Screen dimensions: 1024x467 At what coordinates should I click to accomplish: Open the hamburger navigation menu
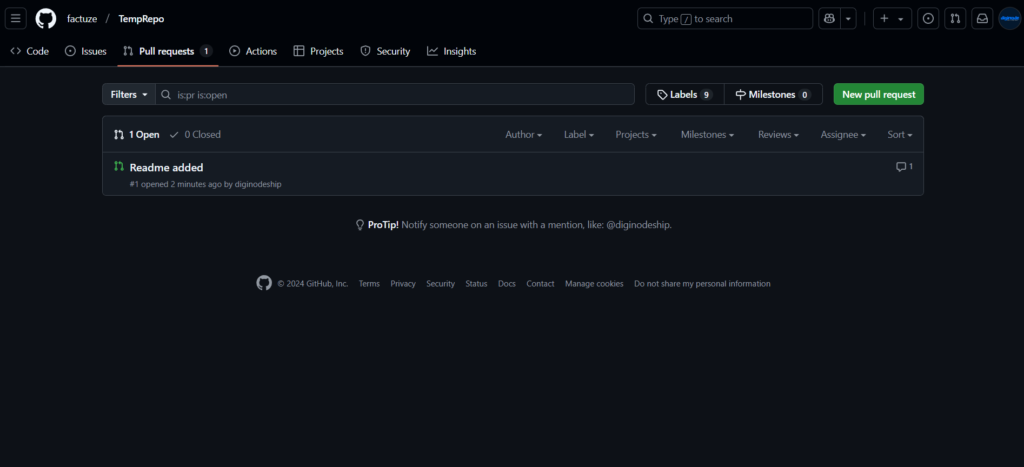click(16, 19)
